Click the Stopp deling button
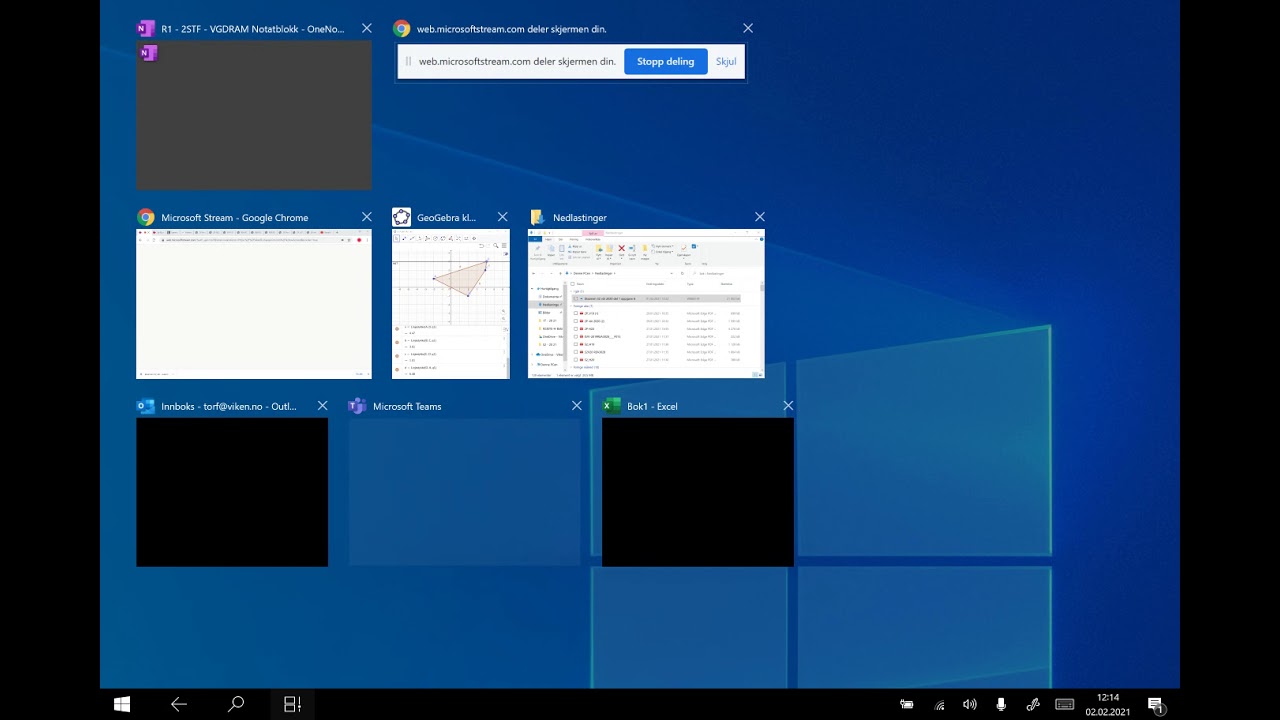The width and height of the screenshot is (1280, 720). tap(666, 61)
